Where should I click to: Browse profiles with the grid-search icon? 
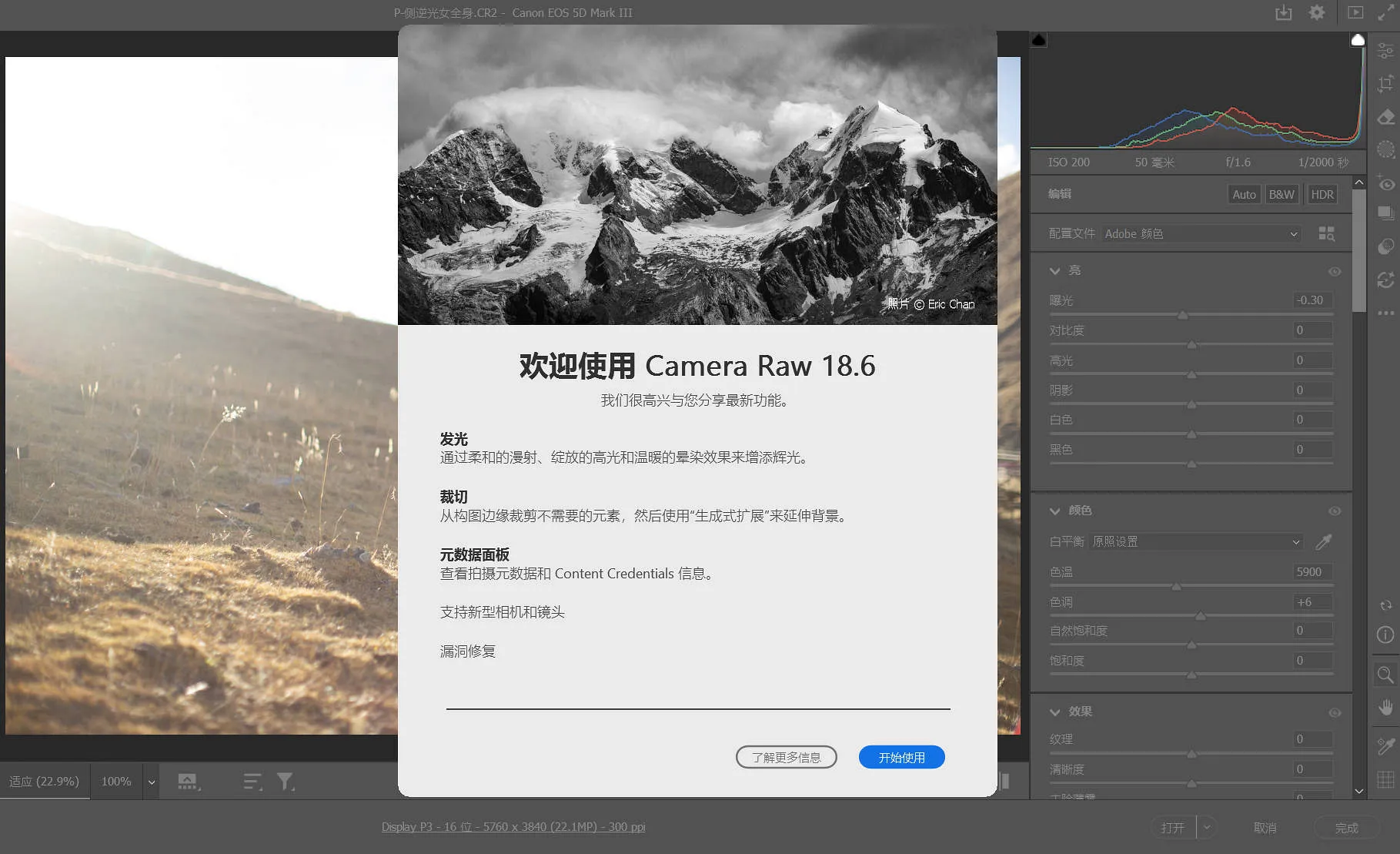(x=1327, y=233)
